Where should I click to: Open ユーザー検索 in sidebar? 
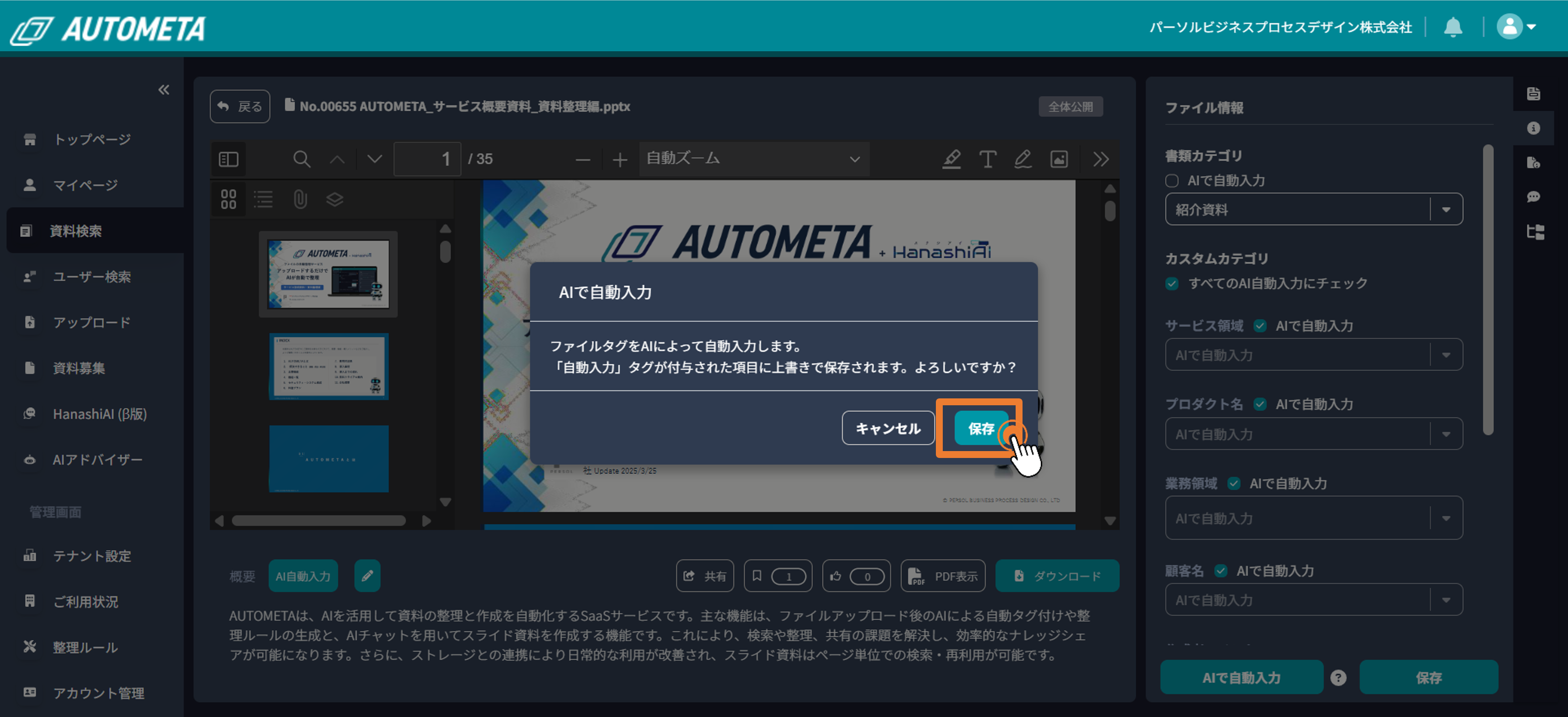coord(92,277)
